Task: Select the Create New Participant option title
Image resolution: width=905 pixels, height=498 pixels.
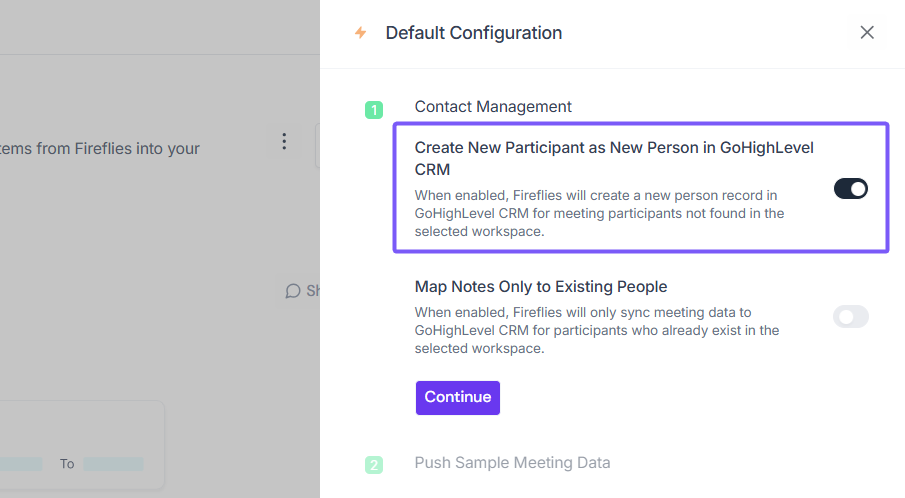Action: [614, 158]
